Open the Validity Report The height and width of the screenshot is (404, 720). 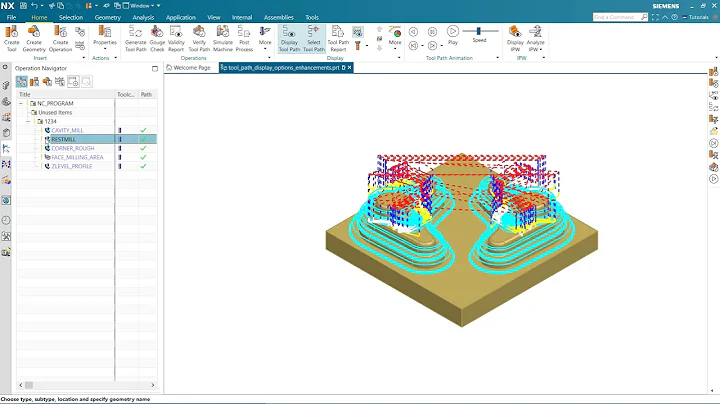coord(176,39)
